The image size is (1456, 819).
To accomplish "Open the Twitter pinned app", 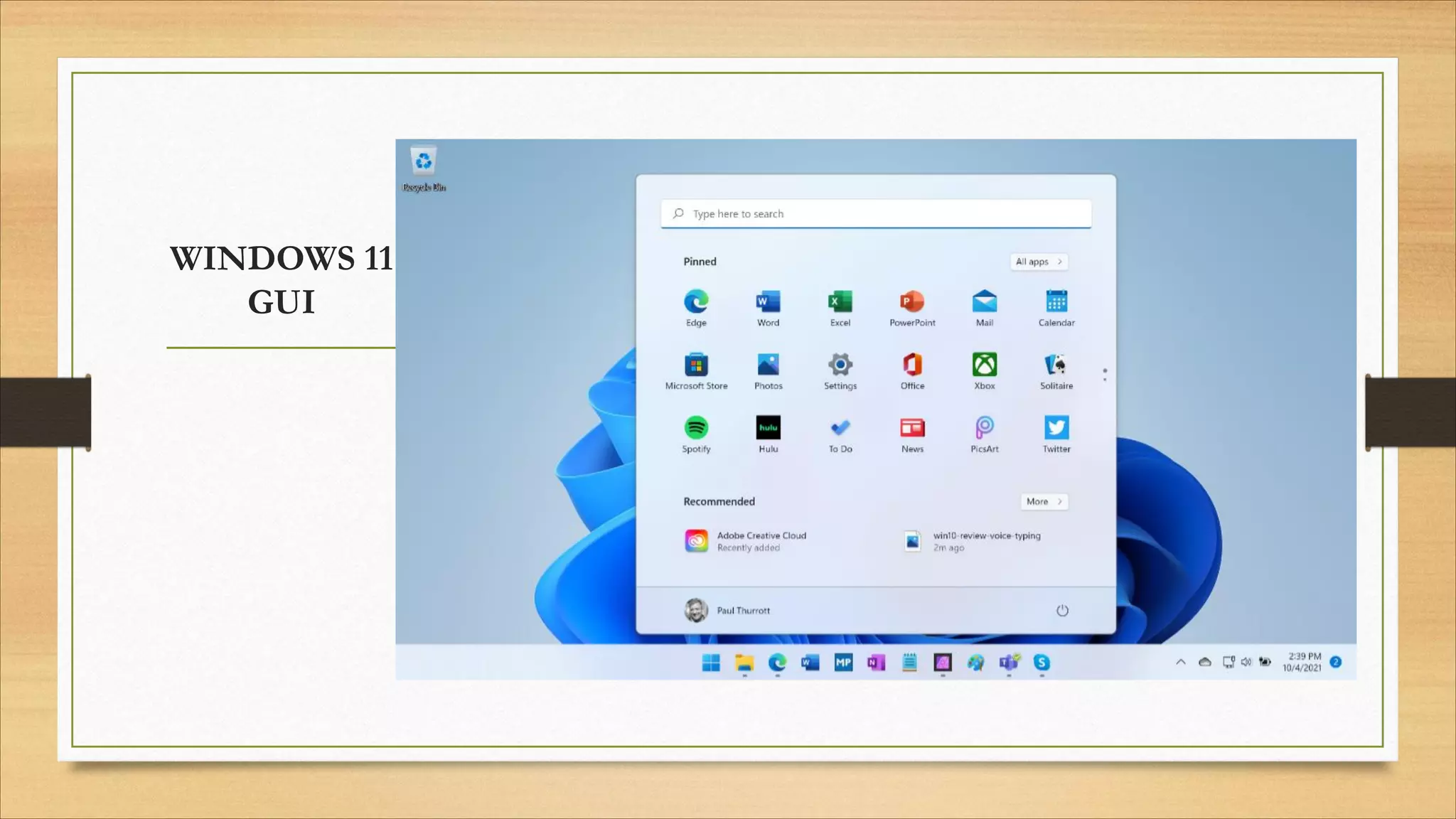I will click(x=1056, y=434).
